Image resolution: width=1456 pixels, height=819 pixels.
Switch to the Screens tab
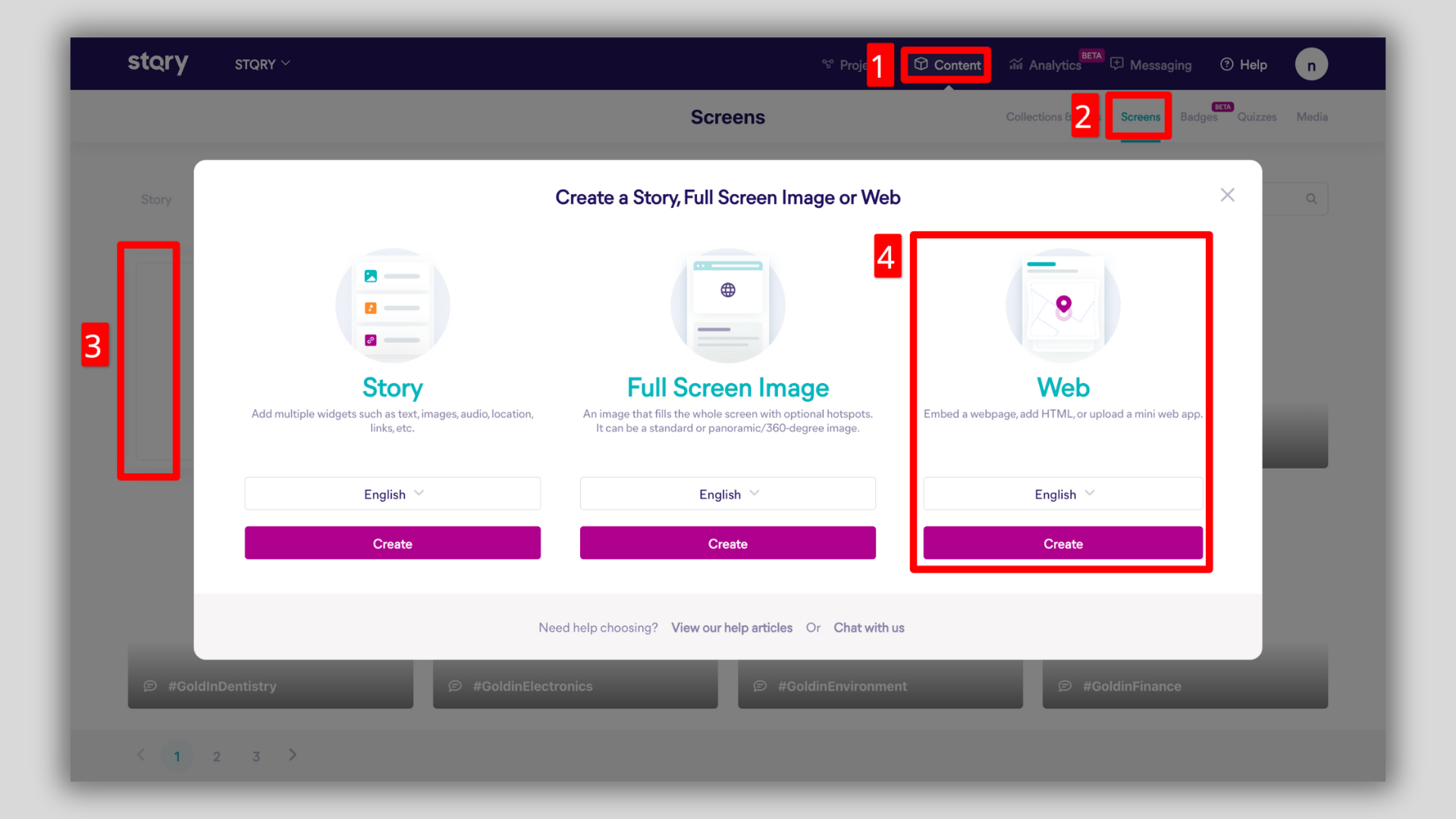point(1140,117)
